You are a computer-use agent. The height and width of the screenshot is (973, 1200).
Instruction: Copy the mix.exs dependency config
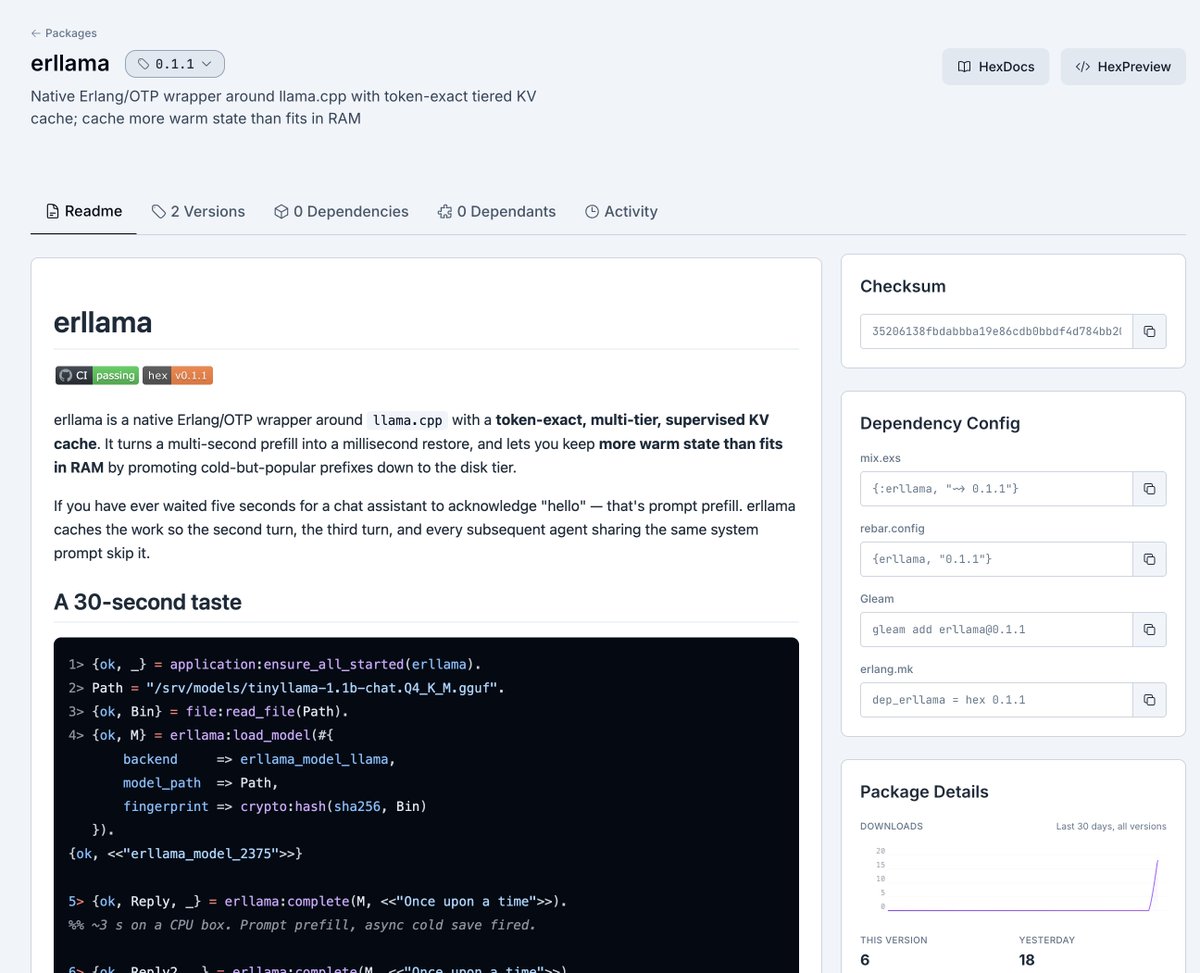click(x=1149, y=489)
